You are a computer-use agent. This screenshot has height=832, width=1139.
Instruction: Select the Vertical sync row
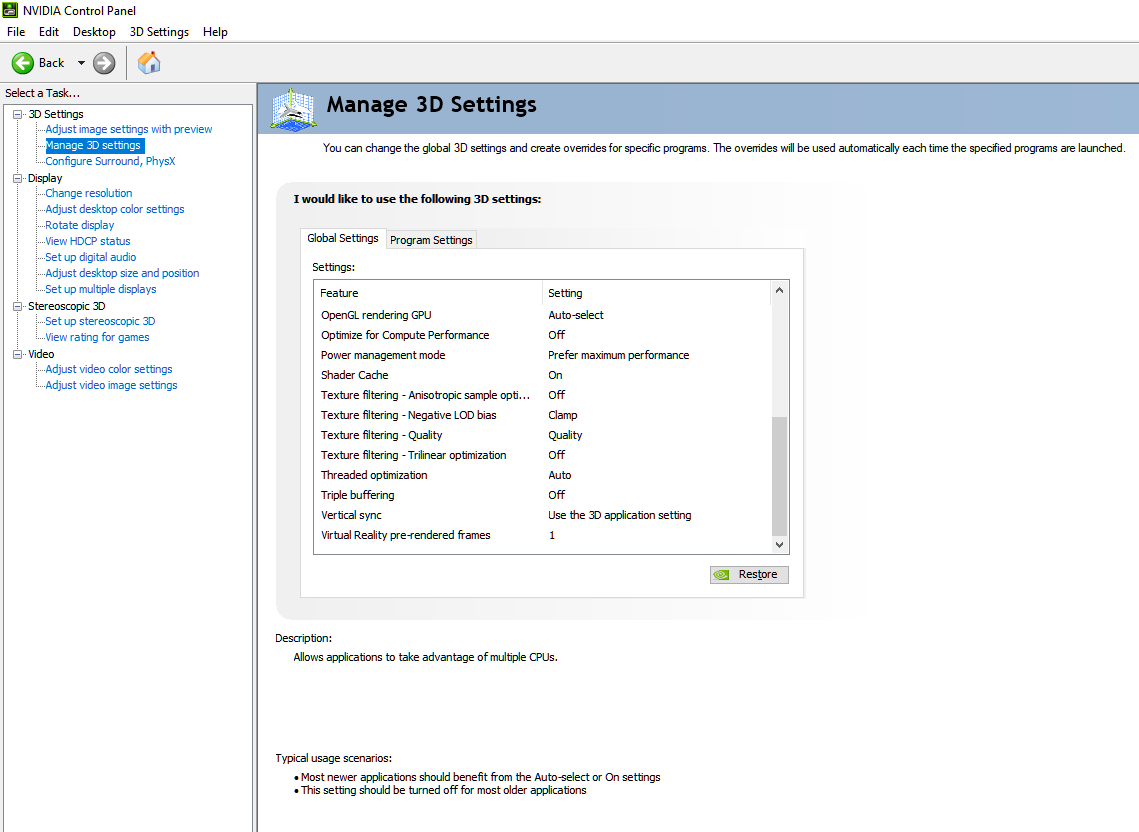point(542,515)
